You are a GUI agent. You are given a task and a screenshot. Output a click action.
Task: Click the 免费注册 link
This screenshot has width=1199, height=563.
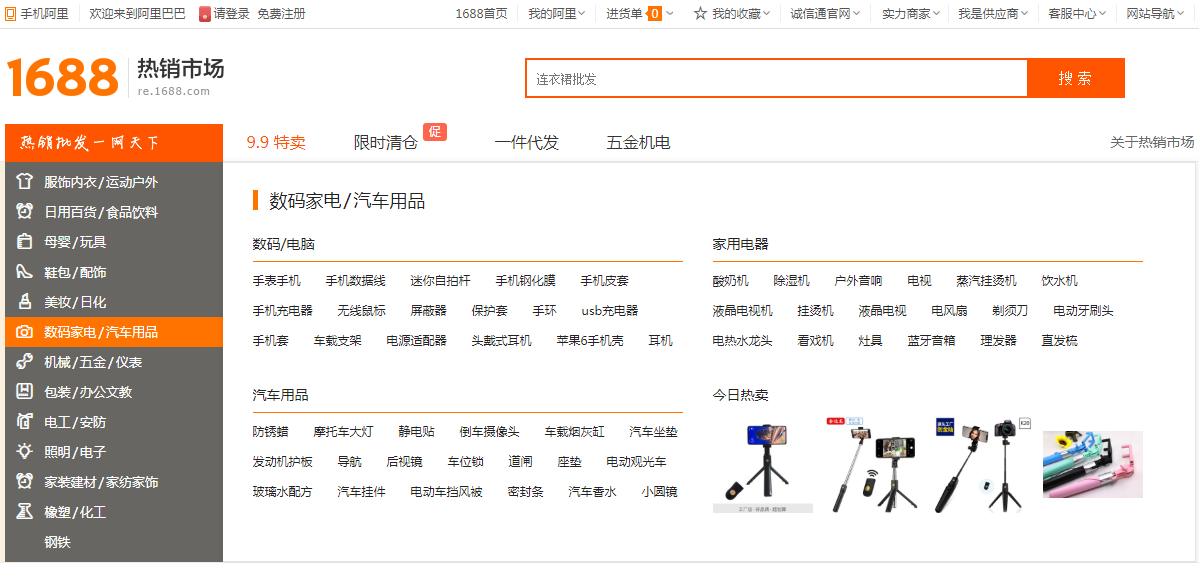pos(281,14)
